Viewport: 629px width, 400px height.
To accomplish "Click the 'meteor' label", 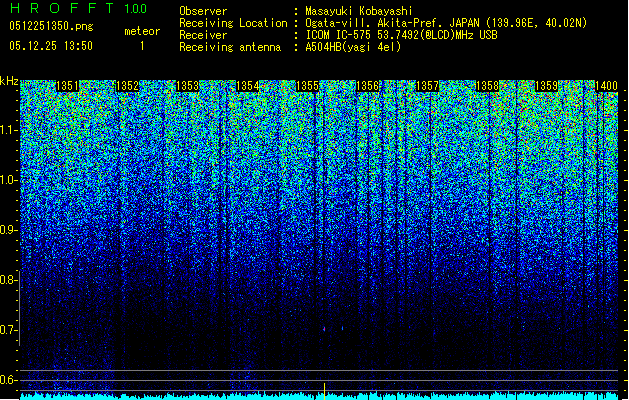I will tap(142, 31).
